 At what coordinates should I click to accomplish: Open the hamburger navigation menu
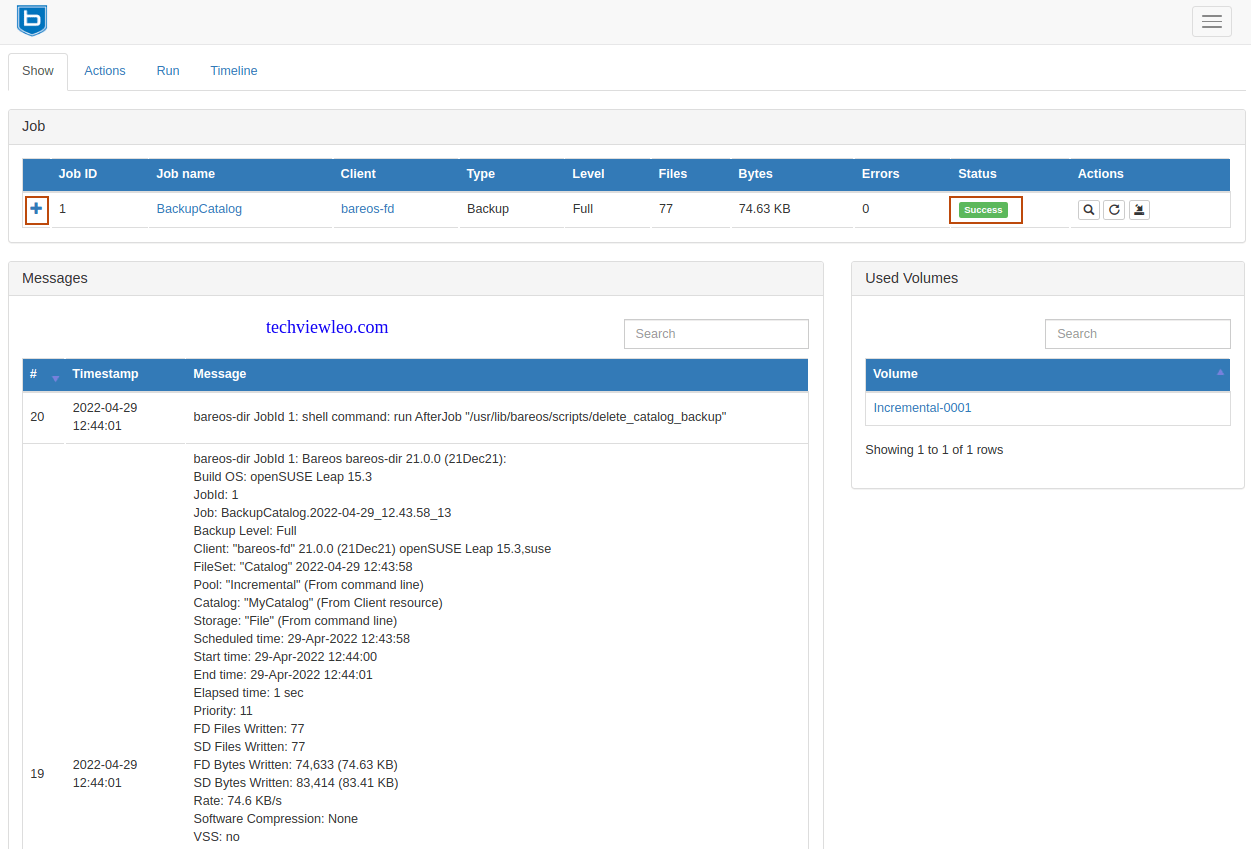coord(1212,22)
